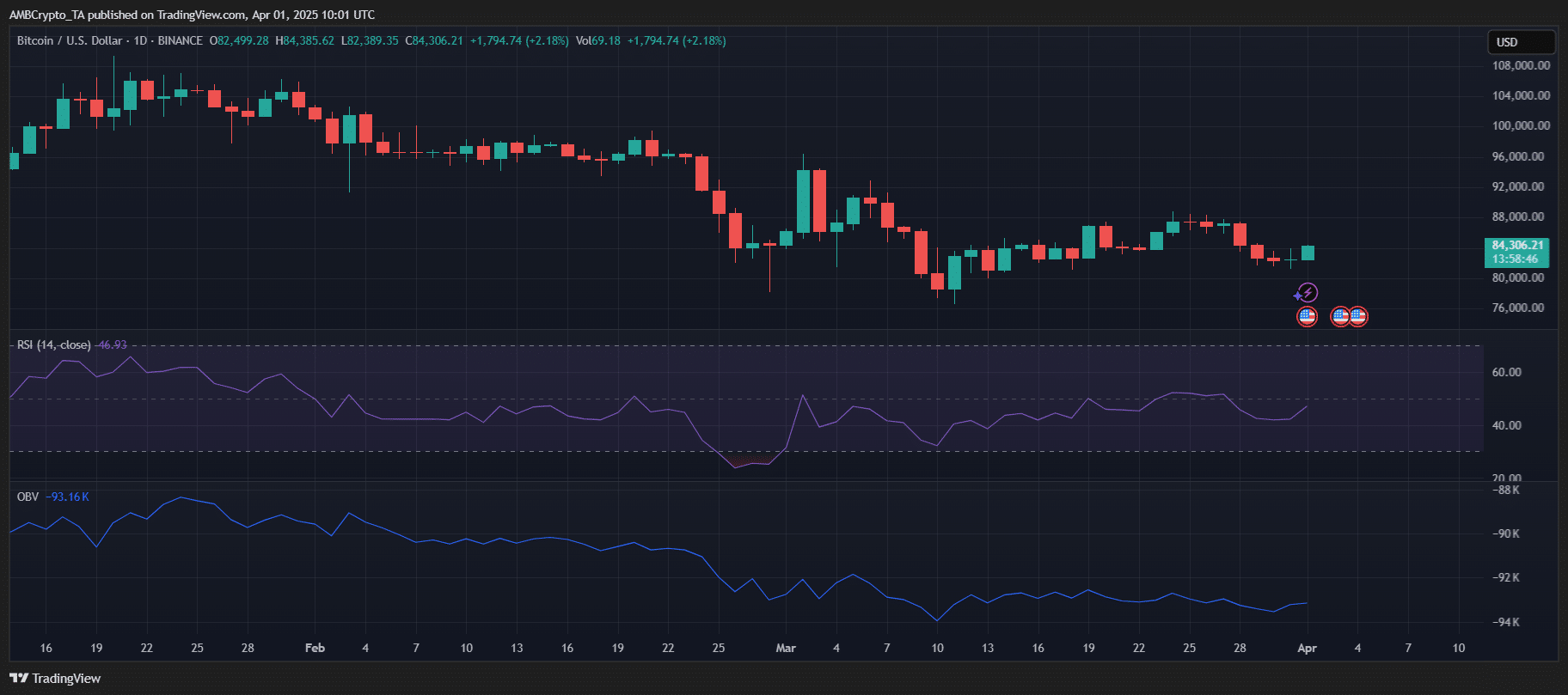Click the Mar label on the time axis
1568x695 pixels.
[x=786, y=648]
